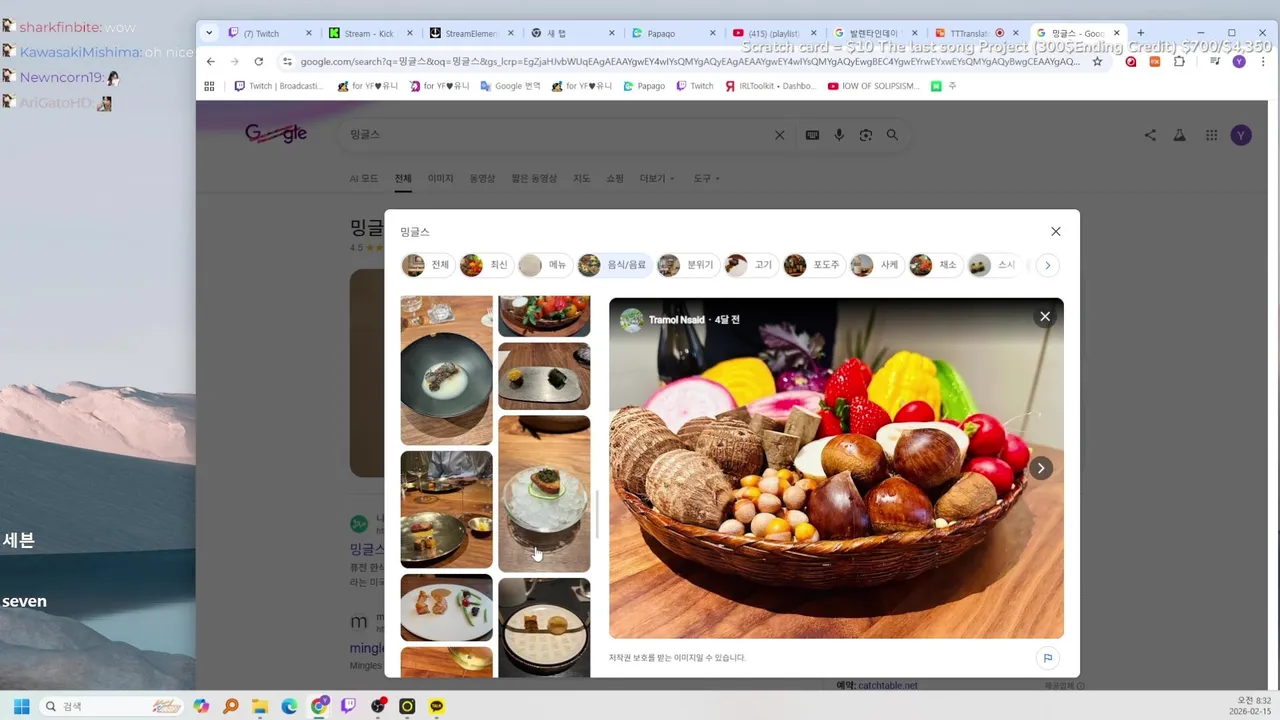Select the 메뉴 photo category chip
This screenshot has height=720, width=1280.
pyautogui.click(x=544, y=265)
